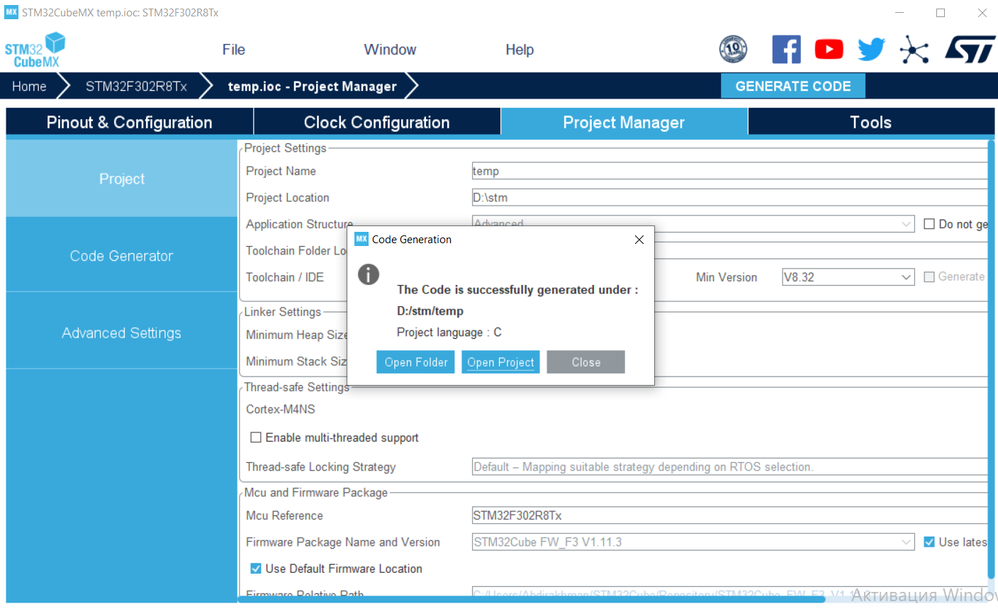
Task: Toggle the Use latest firmware checkbox
Action: coord(929,542)
